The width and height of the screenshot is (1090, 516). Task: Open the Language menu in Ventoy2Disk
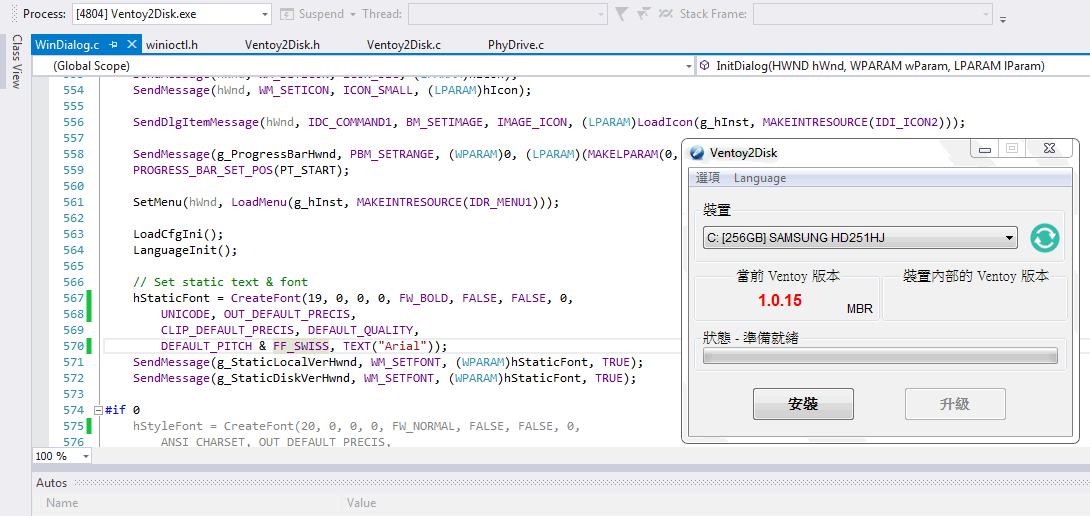(760, 178)
